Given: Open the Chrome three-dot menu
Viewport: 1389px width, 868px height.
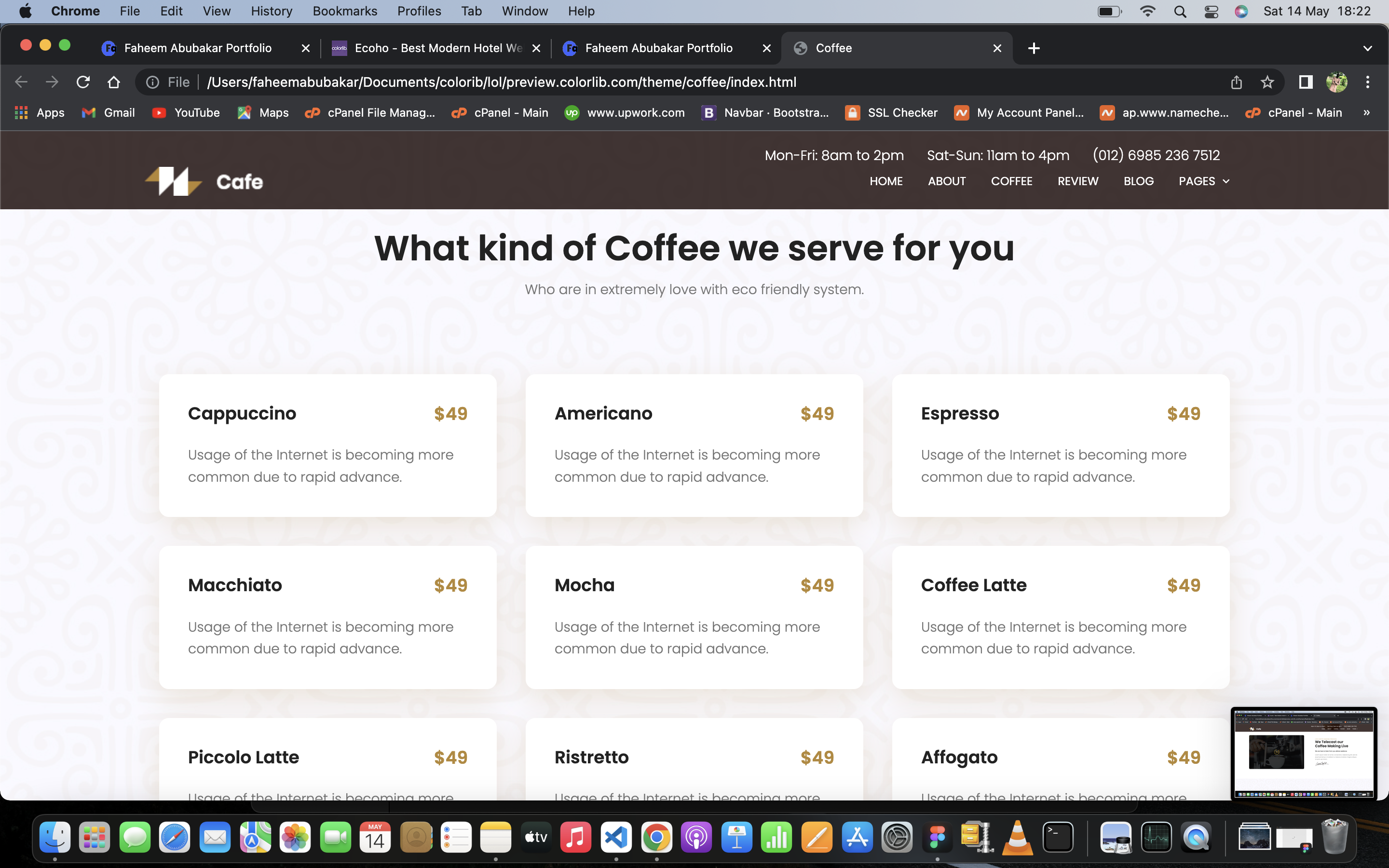Looking at the screenshot, I should point(1368,82).
